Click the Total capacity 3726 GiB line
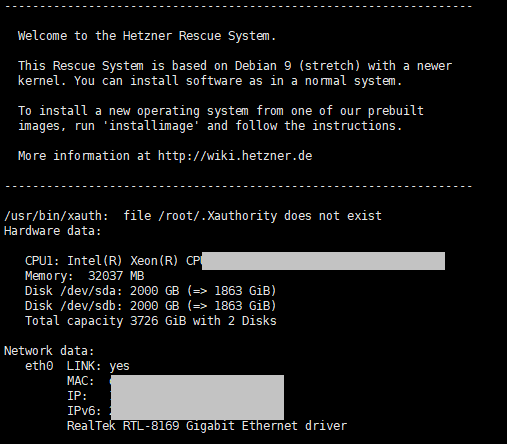 151,321
